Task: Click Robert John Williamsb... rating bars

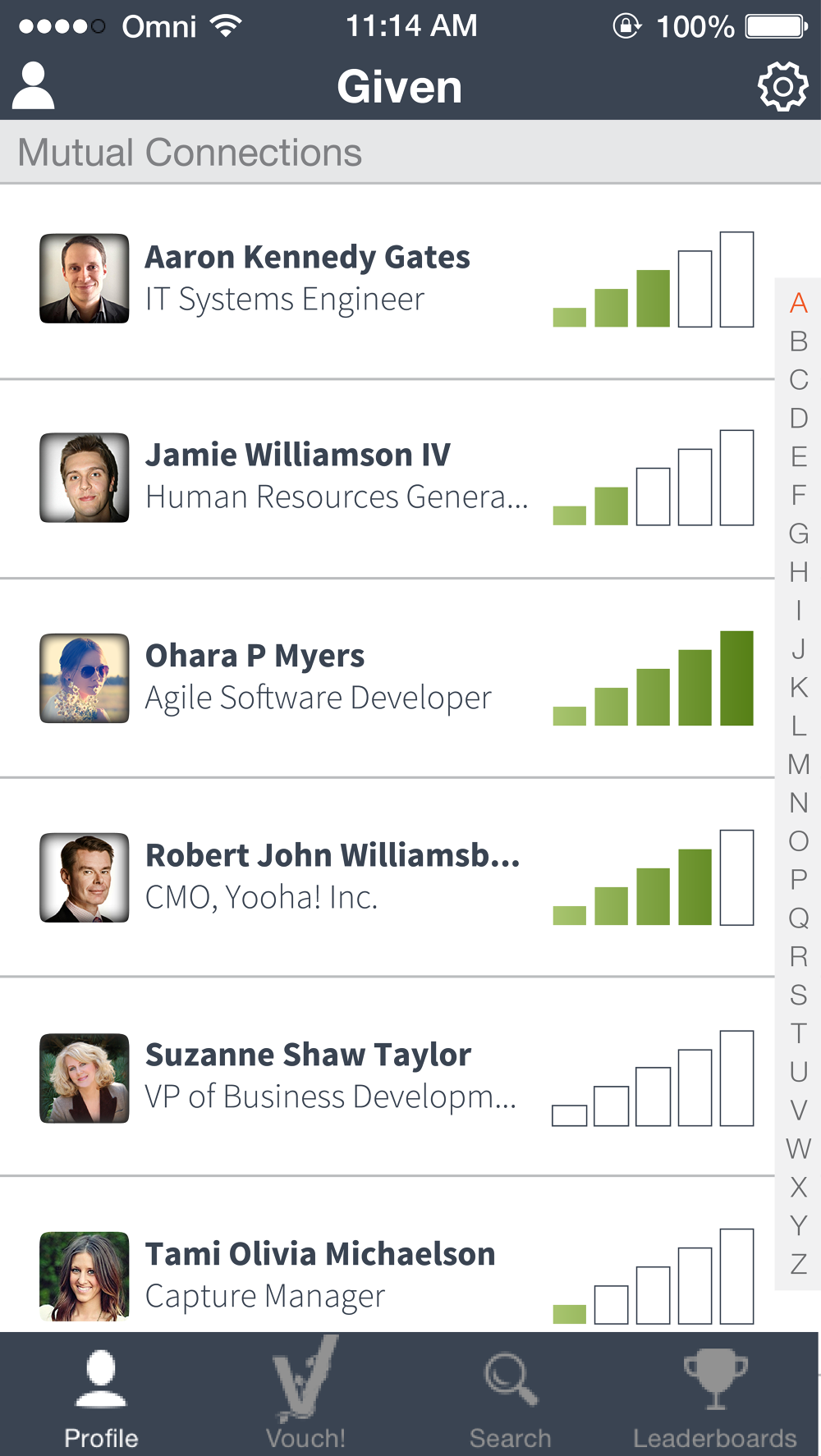Action: point(654,878)
